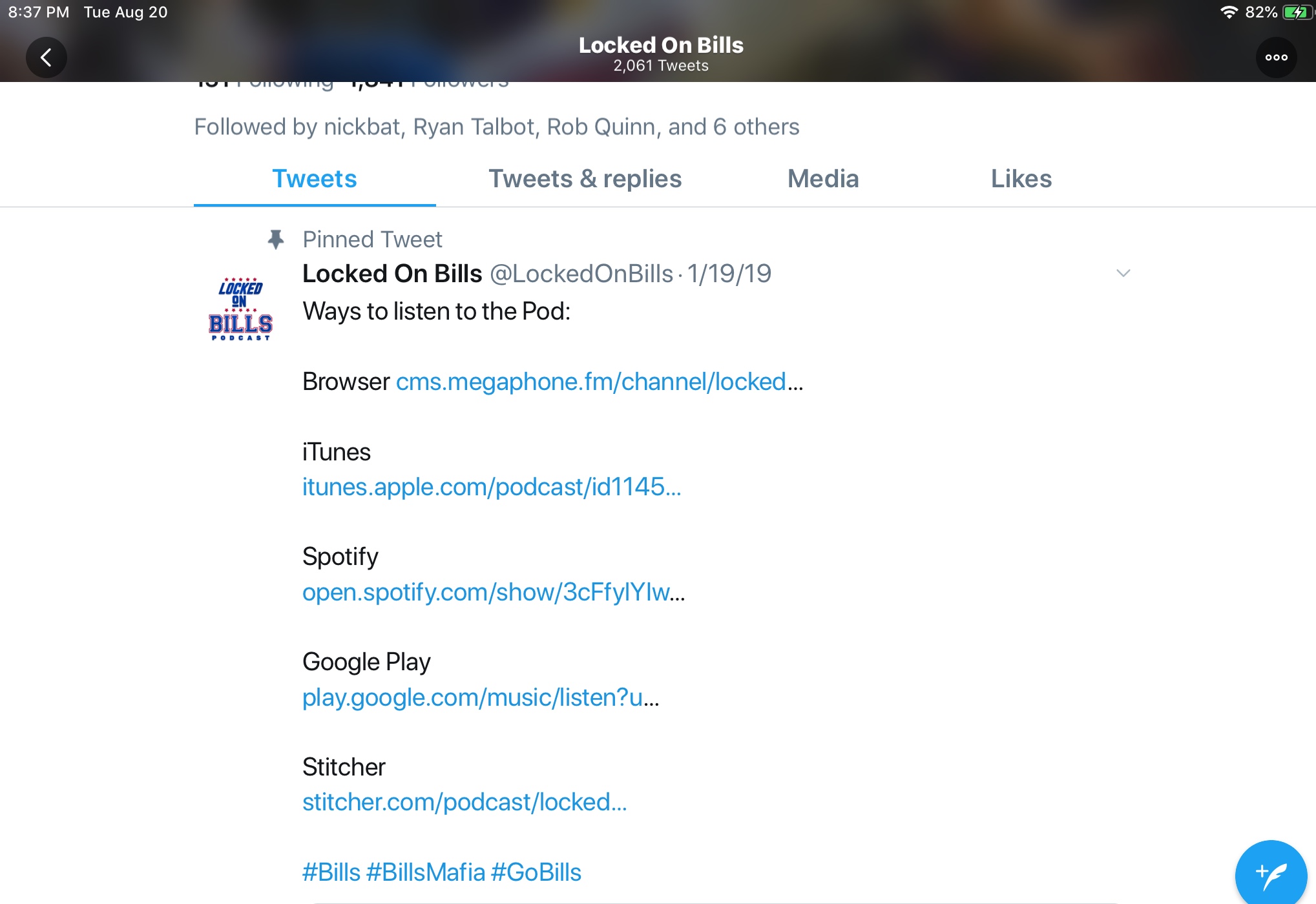The width and height of the screenshot is (1316, 904).
Task: Open the Likes tab
Action: (1021, 179)
